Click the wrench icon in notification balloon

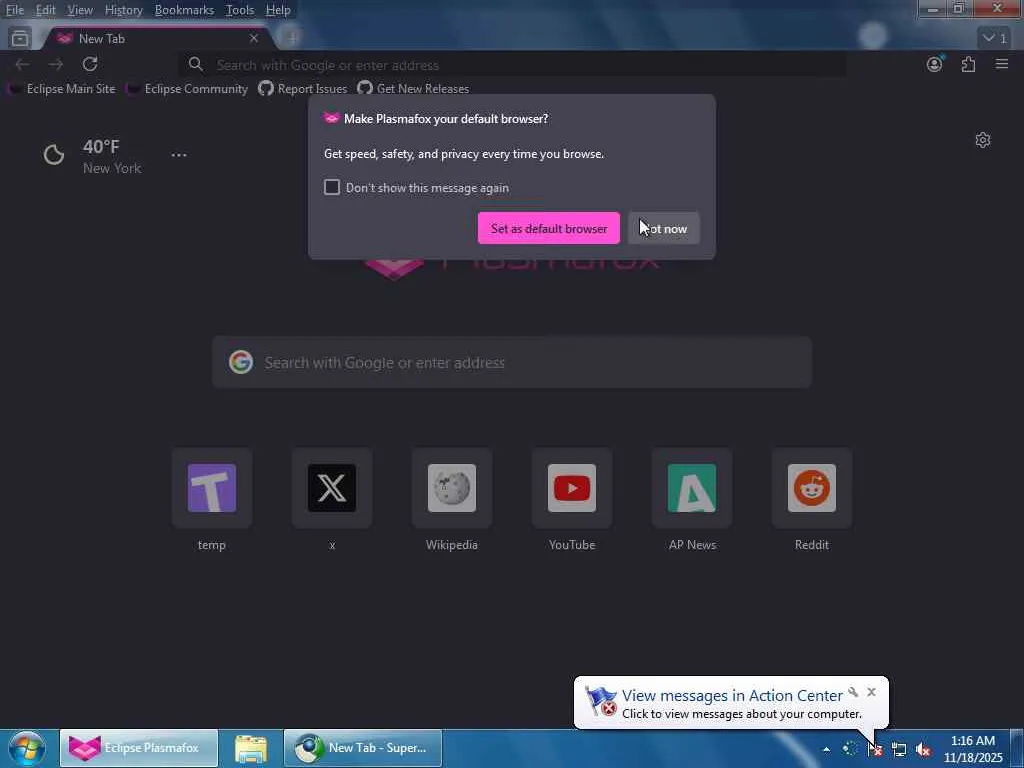pyautogui.click(x=853, y=692)
